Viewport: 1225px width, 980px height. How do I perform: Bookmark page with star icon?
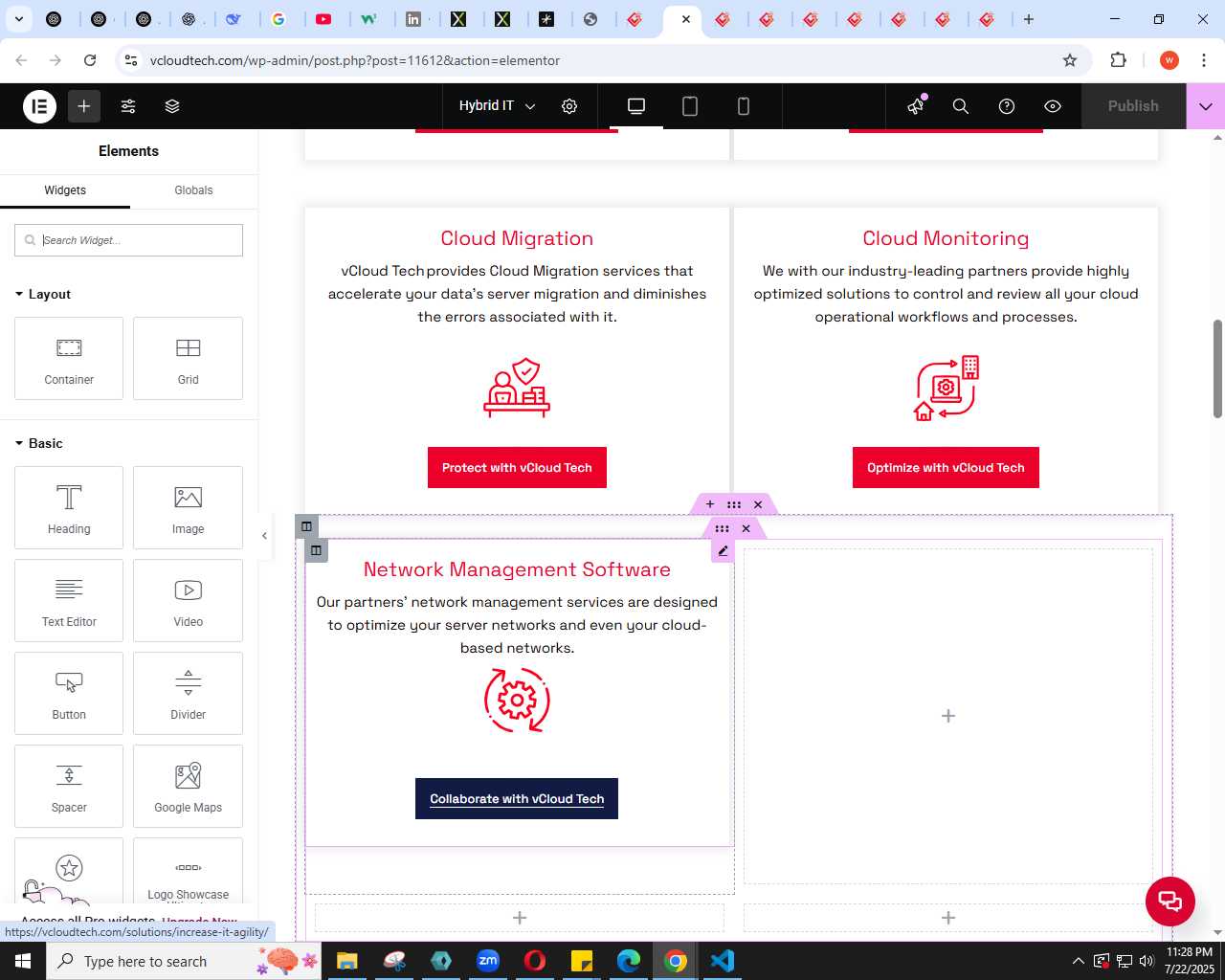coord(1070,60)
